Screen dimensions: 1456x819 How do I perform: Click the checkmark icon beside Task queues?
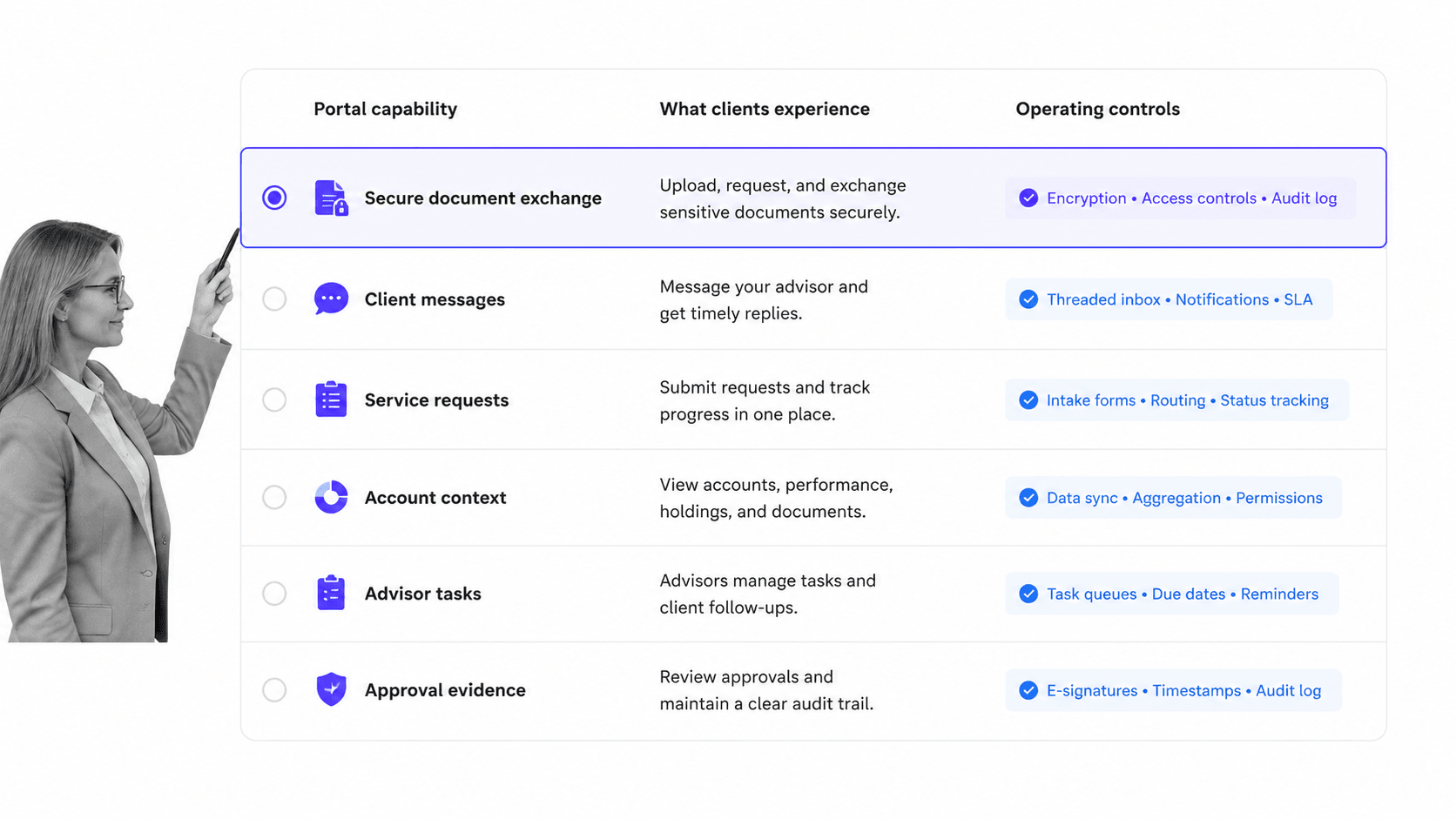click(x=1028, y=594)
